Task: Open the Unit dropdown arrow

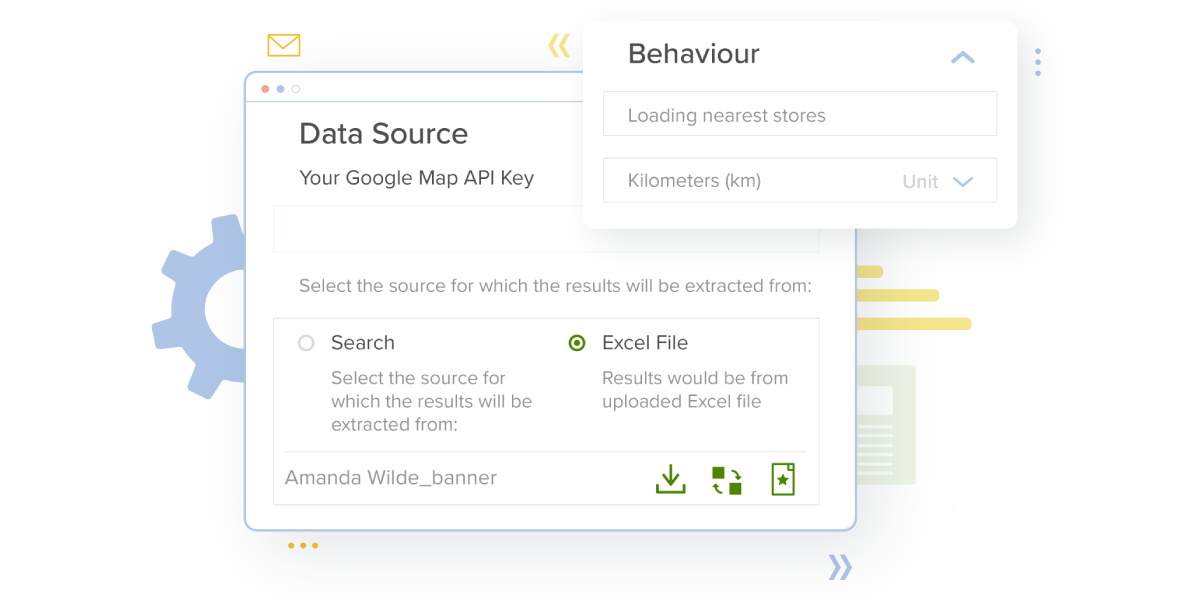Action: point(963,182)
